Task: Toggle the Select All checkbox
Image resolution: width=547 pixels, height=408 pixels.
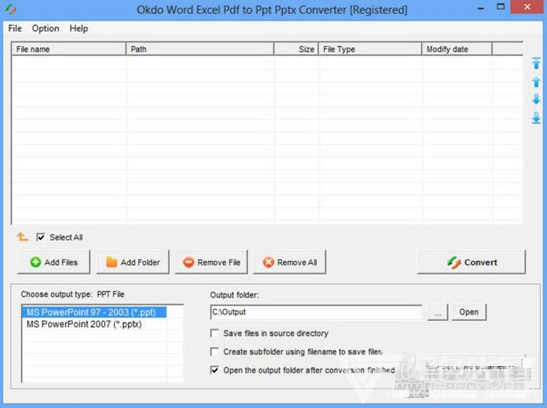Action: pyautogui.click(x=40, y=237)
